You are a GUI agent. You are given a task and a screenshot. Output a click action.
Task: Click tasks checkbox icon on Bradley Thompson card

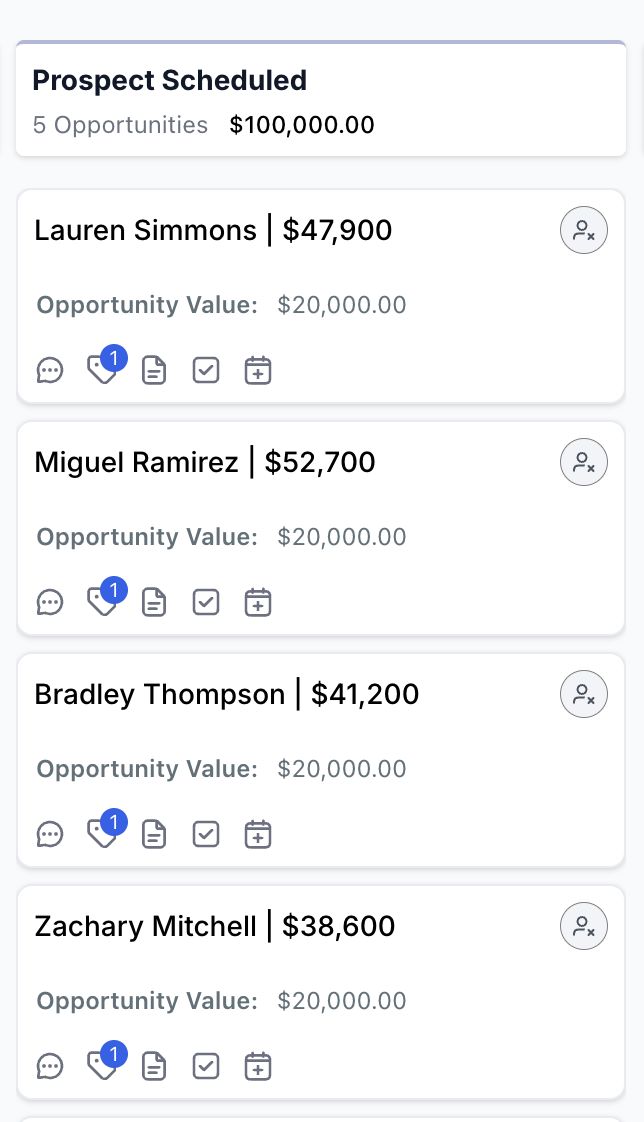click(206, 834)
